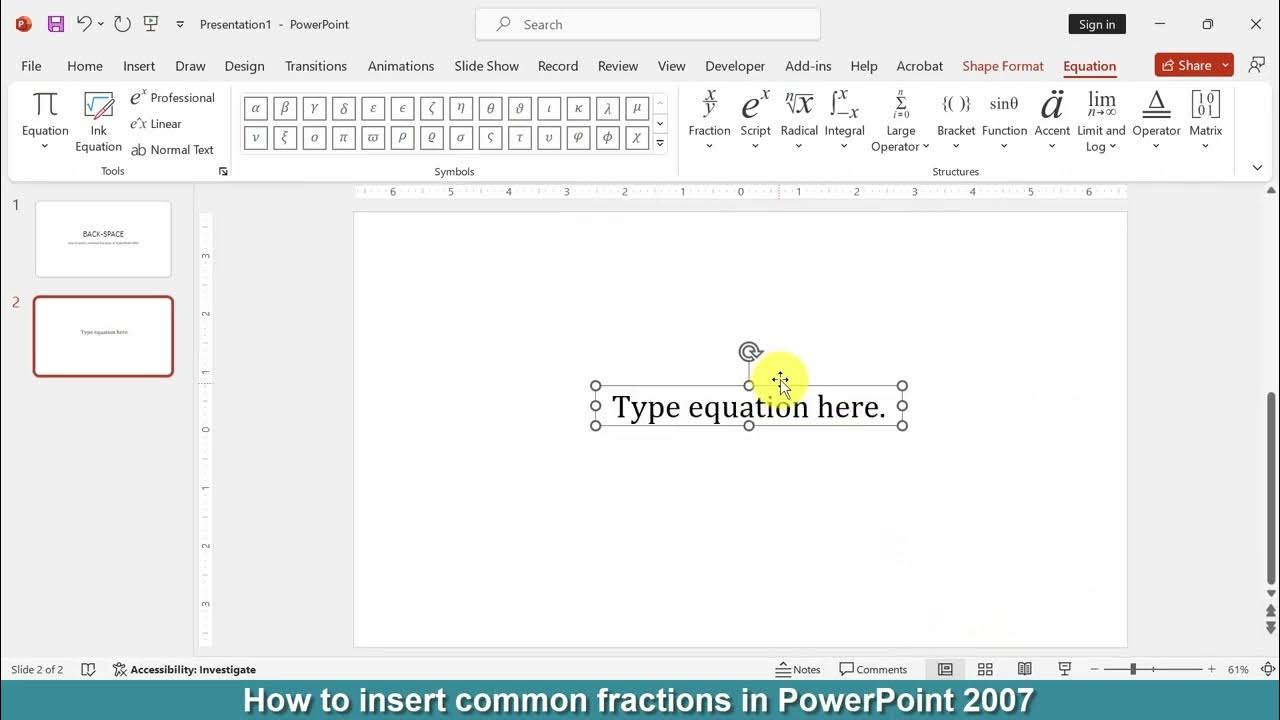Customize Quick Access Toolbar dropdown
This screenshot has height=720, width=1280.
tap(180, 24)
